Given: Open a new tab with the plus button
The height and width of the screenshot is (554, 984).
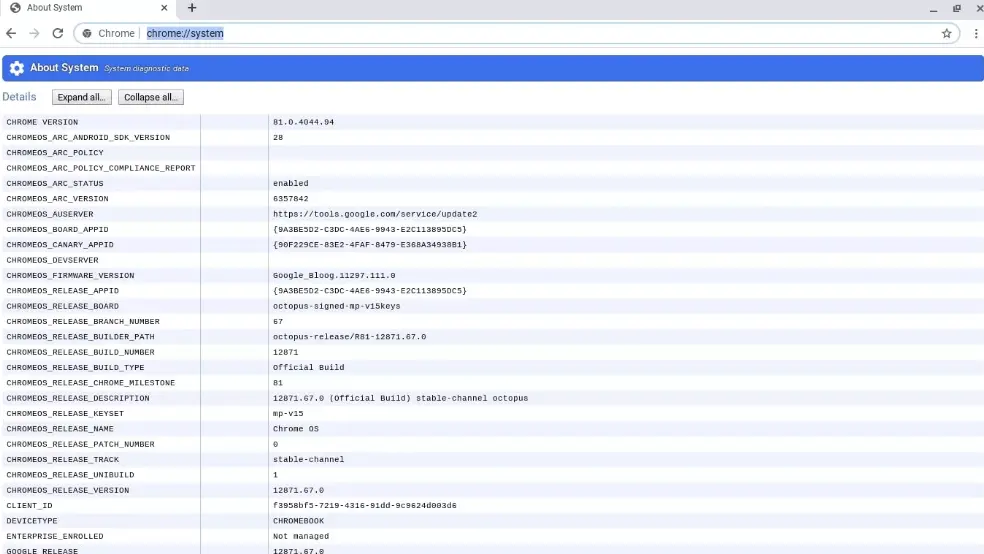Looking at the screenshot, I should click(192, 8).
